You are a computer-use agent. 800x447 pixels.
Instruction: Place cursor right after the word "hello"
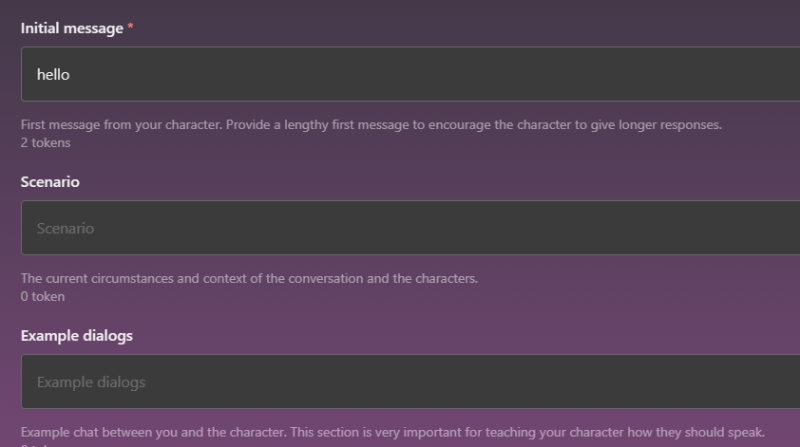tap(71, 74)
